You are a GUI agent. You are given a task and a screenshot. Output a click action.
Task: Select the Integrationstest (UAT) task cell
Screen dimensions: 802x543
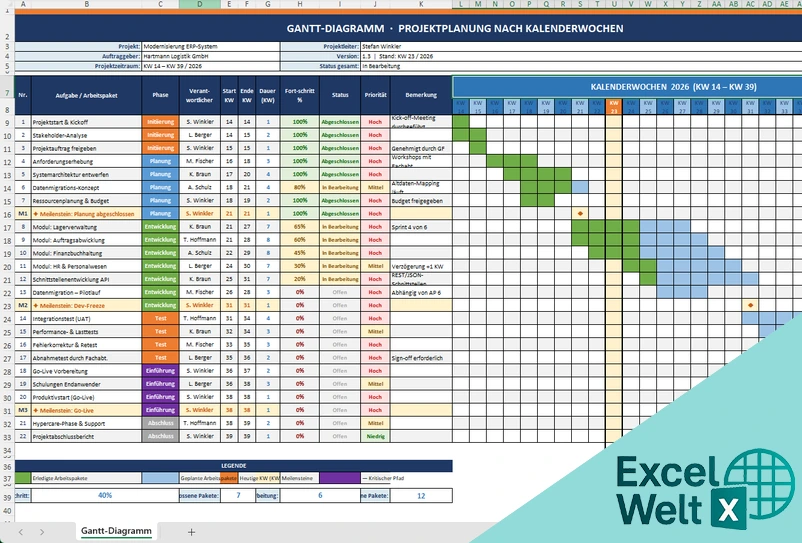tap(86, 319)
